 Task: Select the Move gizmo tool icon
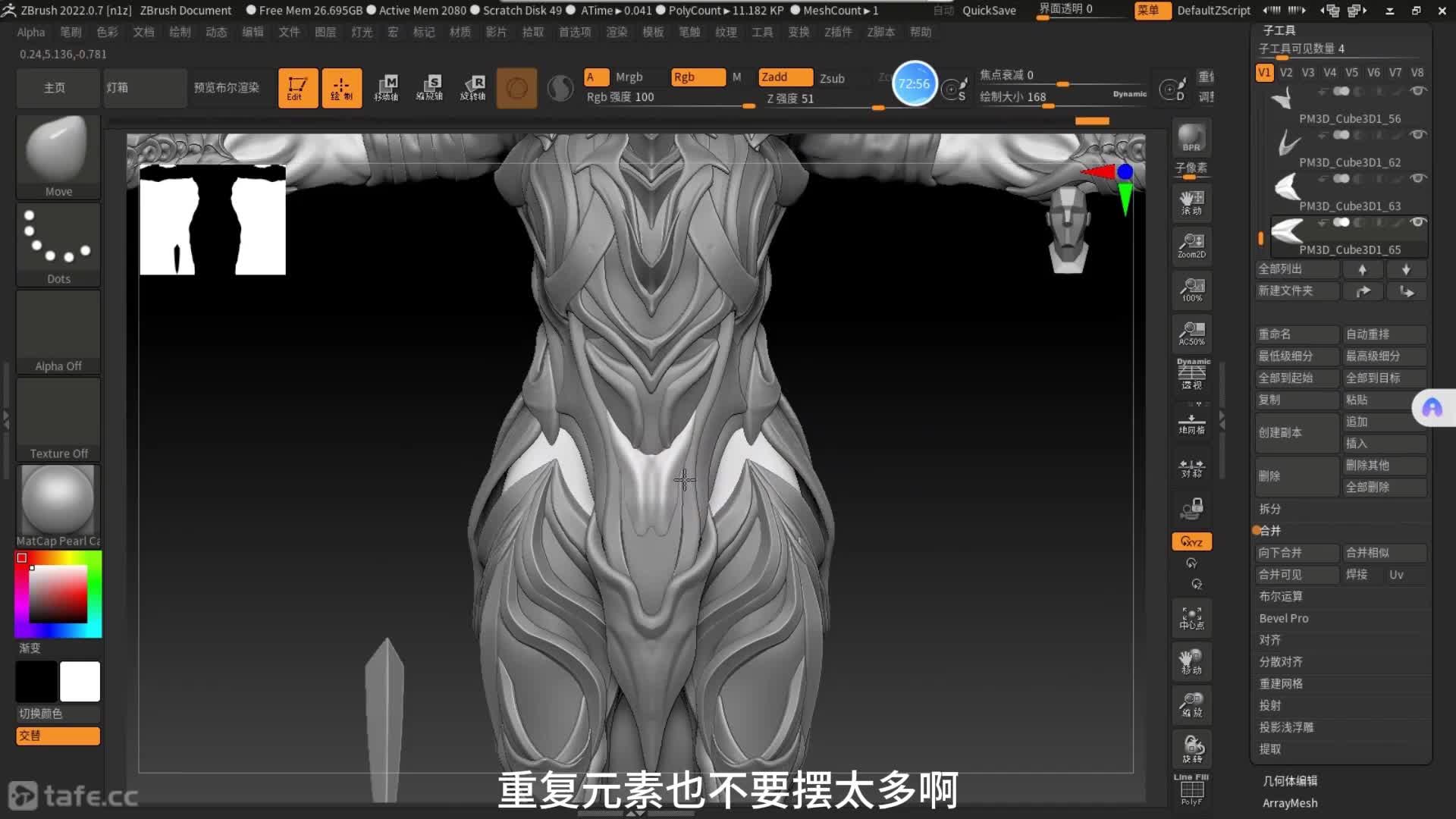point(386,88)
